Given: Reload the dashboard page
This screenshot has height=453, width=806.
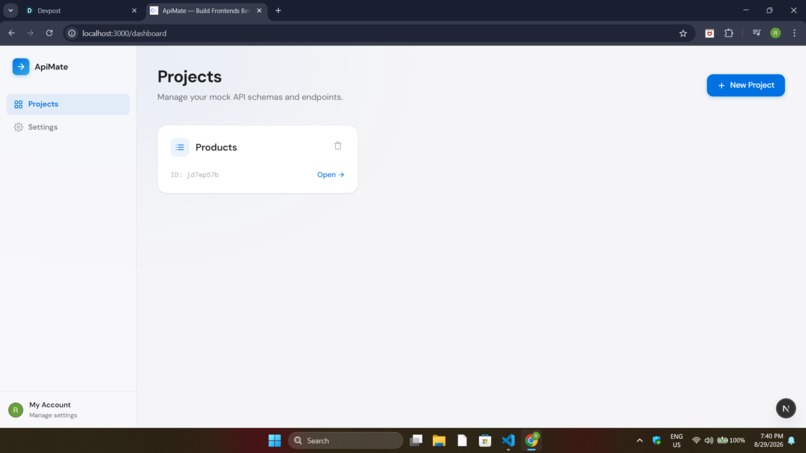Looking at the screenshot, I should point(49,33).
